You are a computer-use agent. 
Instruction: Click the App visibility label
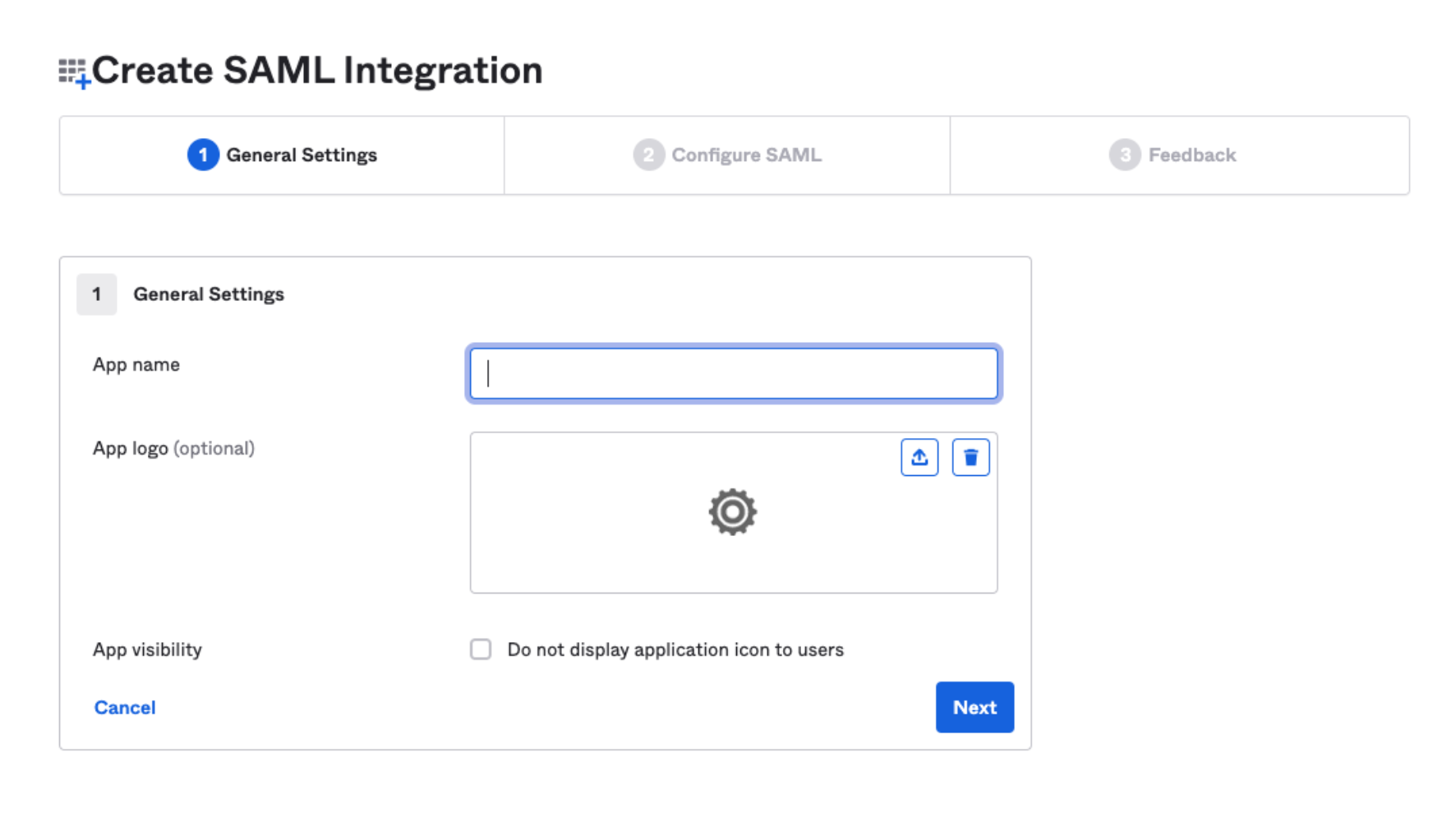point(147,649)
